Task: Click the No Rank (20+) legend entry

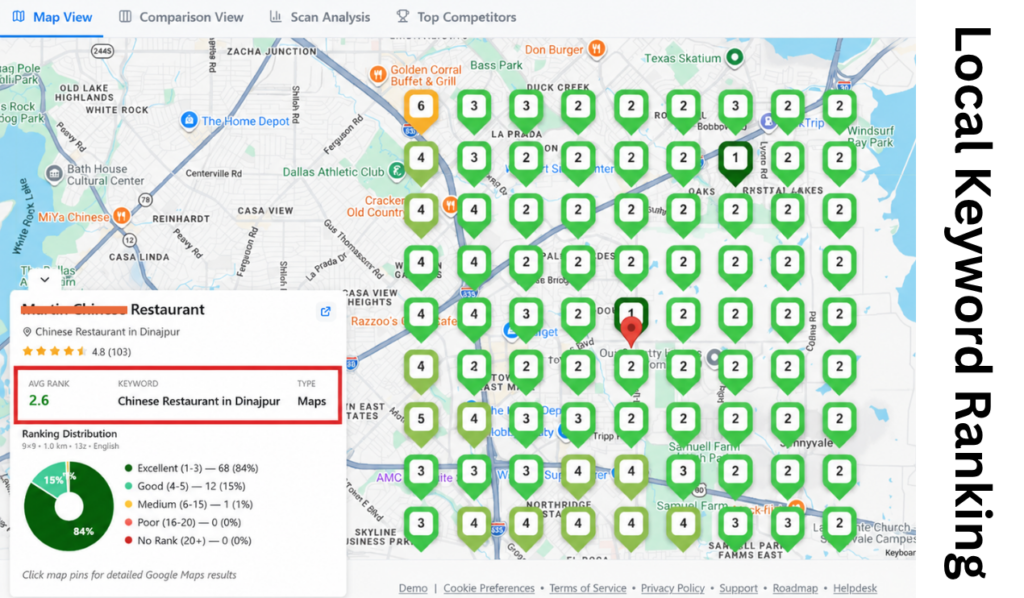Action: tap(188, 541)
